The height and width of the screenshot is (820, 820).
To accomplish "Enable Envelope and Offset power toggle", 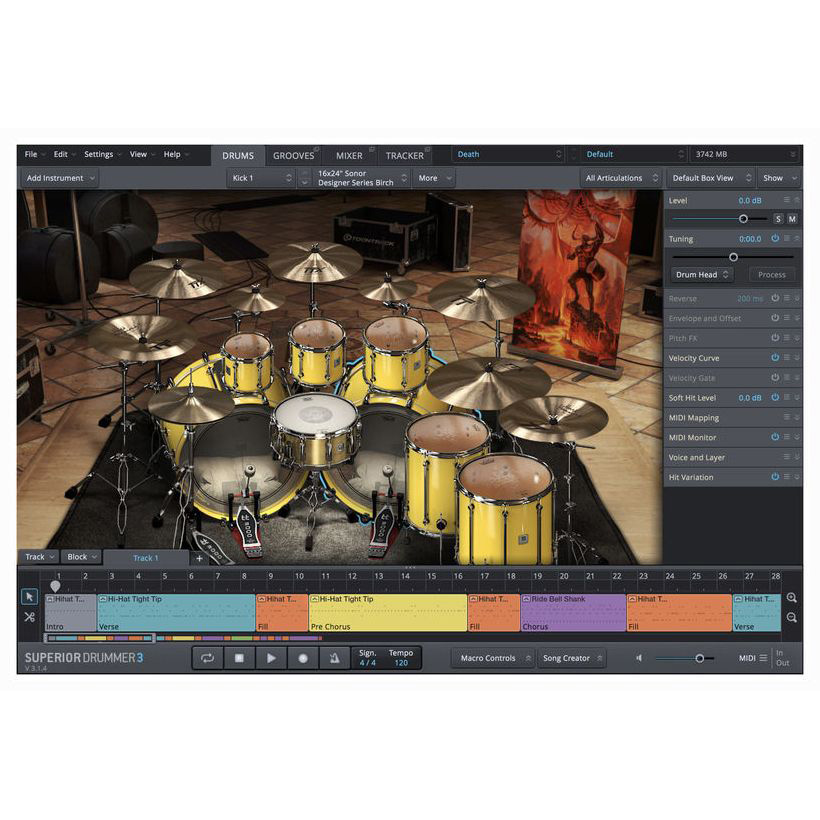I will pyautogui.click(x=775, y=318).
